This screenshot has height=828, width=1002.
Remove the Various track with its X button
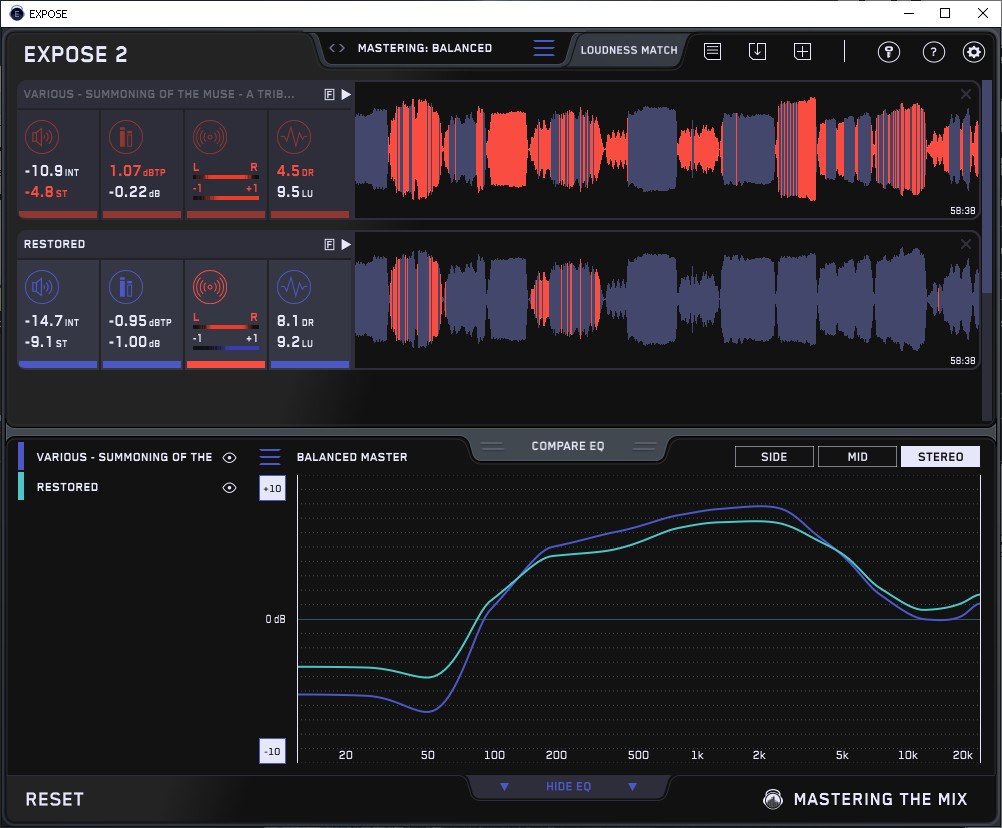pyautogui.click(x=966, y=95)
